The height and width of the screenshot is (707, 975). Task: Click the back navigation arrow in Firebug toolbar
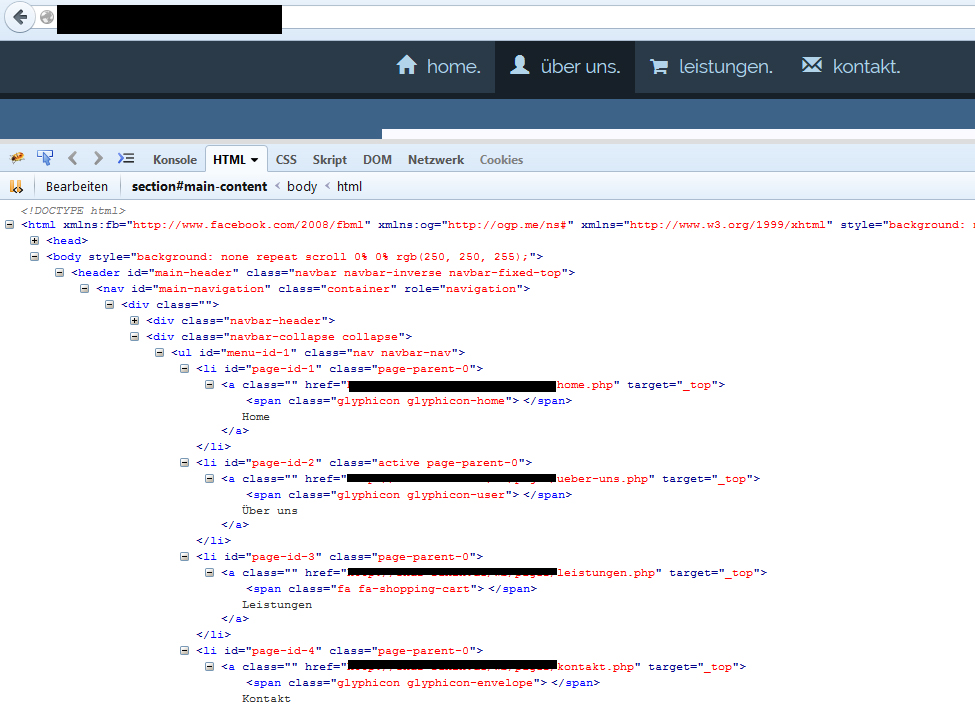coord(72,158)
